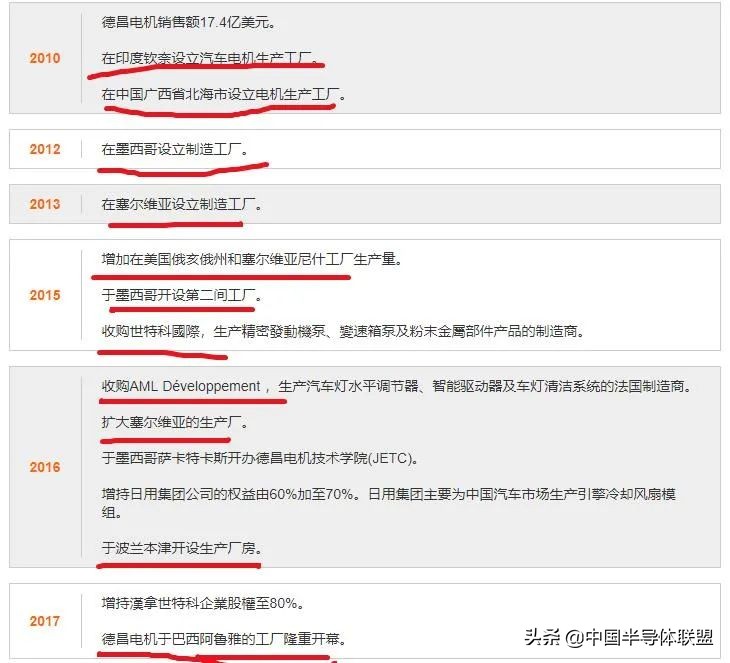Click the 2016 year label

pyautogui.click(x=45, y=467)
